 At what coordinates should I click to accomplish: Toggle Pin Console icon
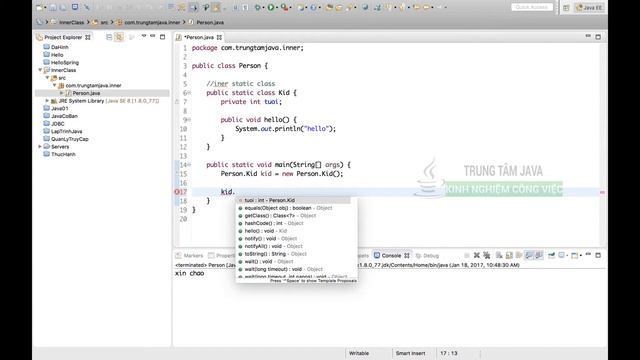tap(551, 256)
